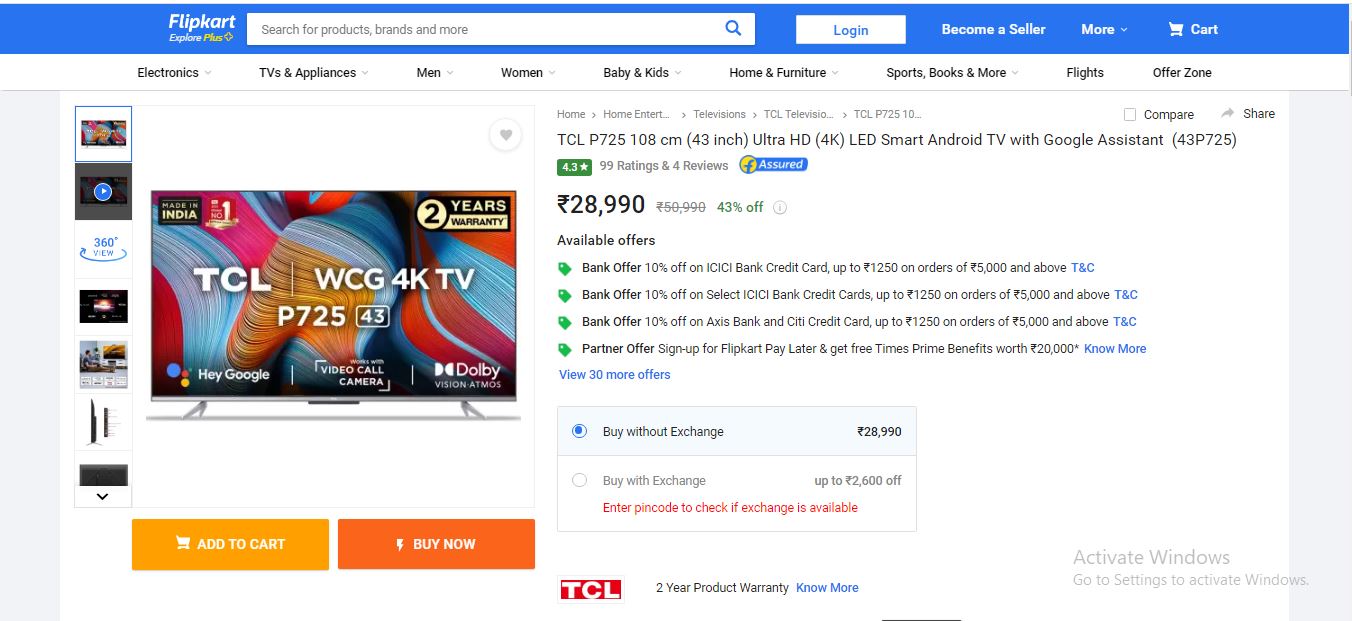1352x621 pixels.
Task: Click the Flipkart Assured badge
Action: 773,165
